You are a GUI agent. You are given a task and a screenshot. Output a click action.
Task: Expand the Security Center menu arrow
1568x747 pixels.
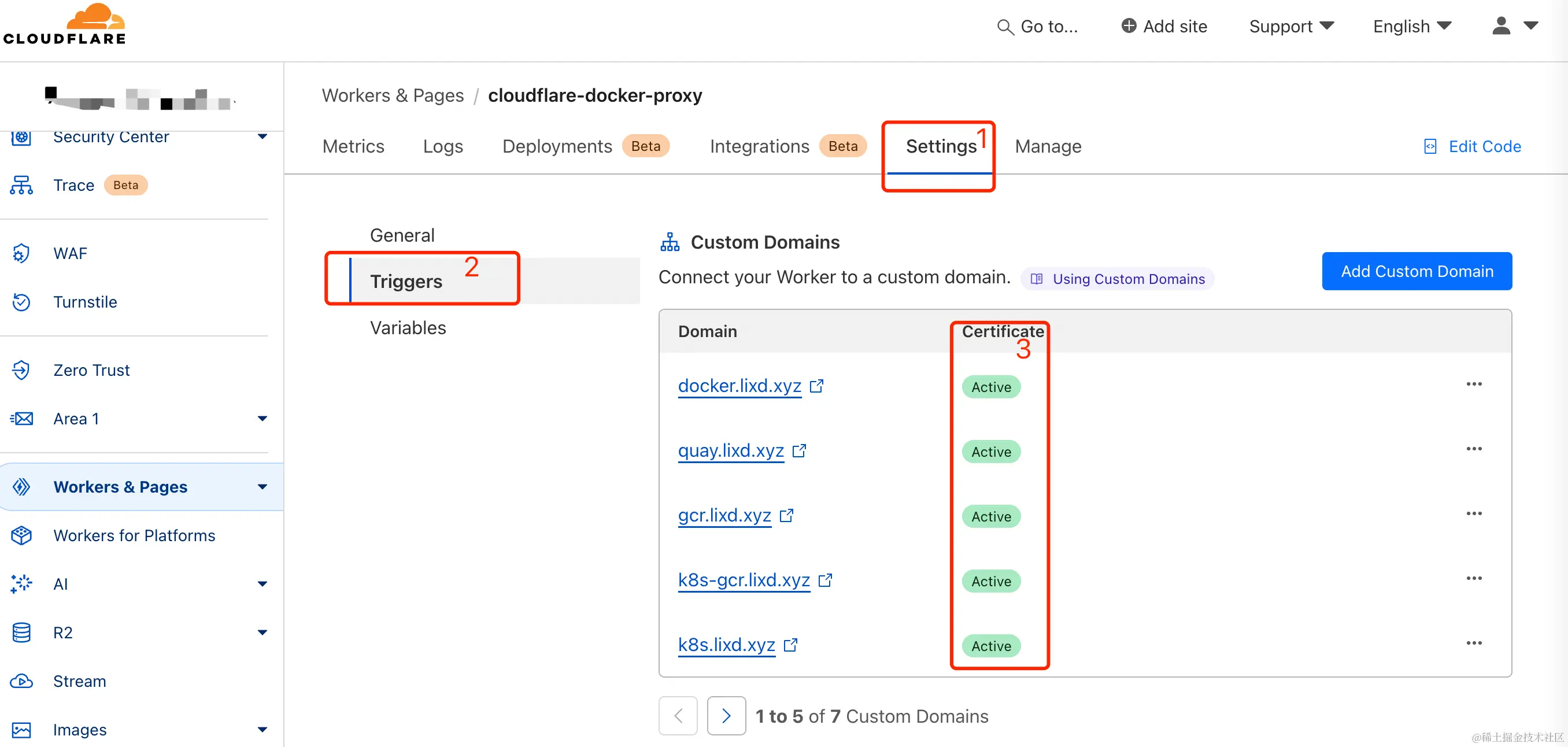coord(262,136)
